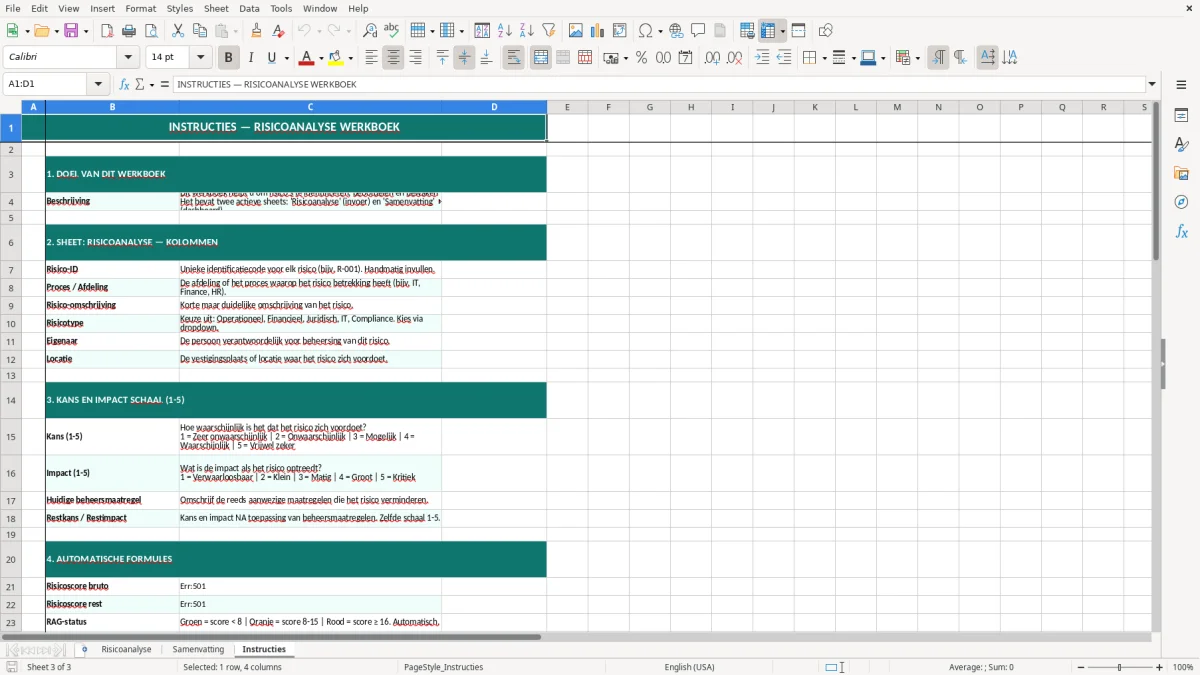Image resolution: width=1200 pixels, height=675 pixels.
Task: Click the Sort Ascending icon
Action: 504,31
